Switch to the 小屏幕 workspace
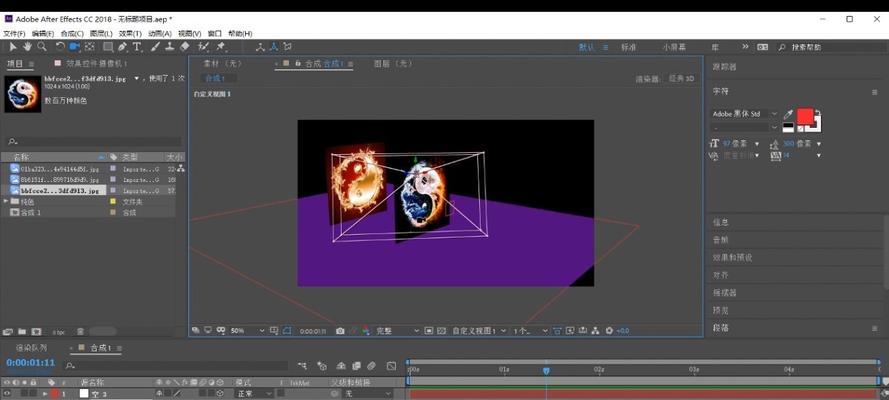This screenshot has width=889, height=400. pos(674,48)
